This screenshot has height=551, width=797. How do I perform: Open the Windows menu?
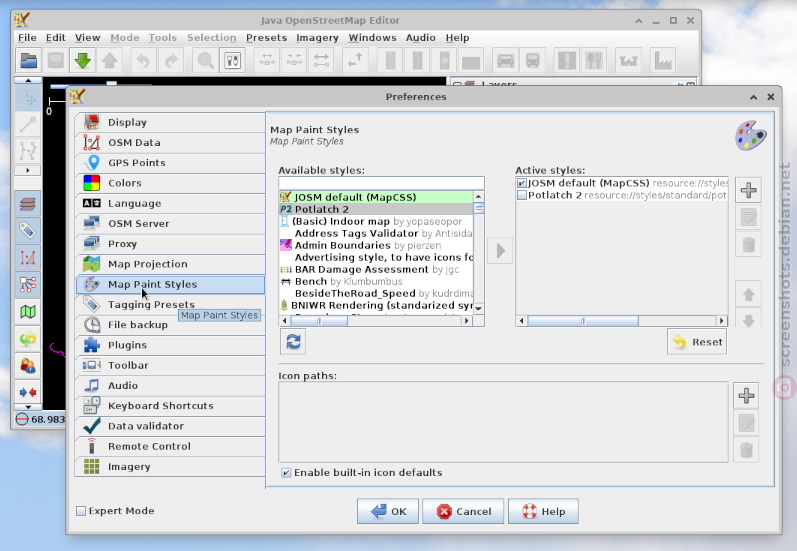pyautogui.click(x=372, y=38)
